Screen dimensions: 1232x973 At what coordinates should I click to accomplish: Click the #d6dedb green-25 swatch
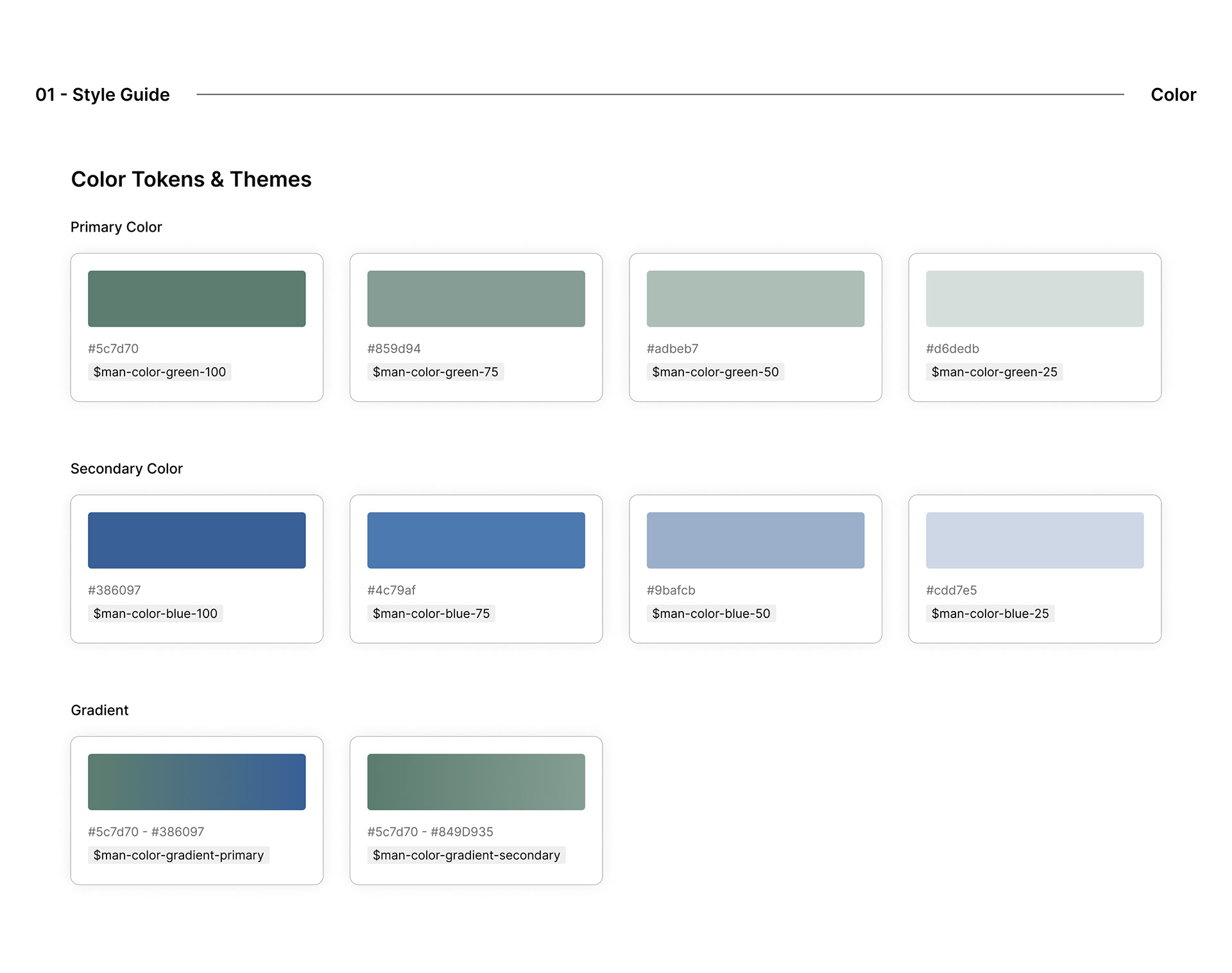pos(1034,298)
